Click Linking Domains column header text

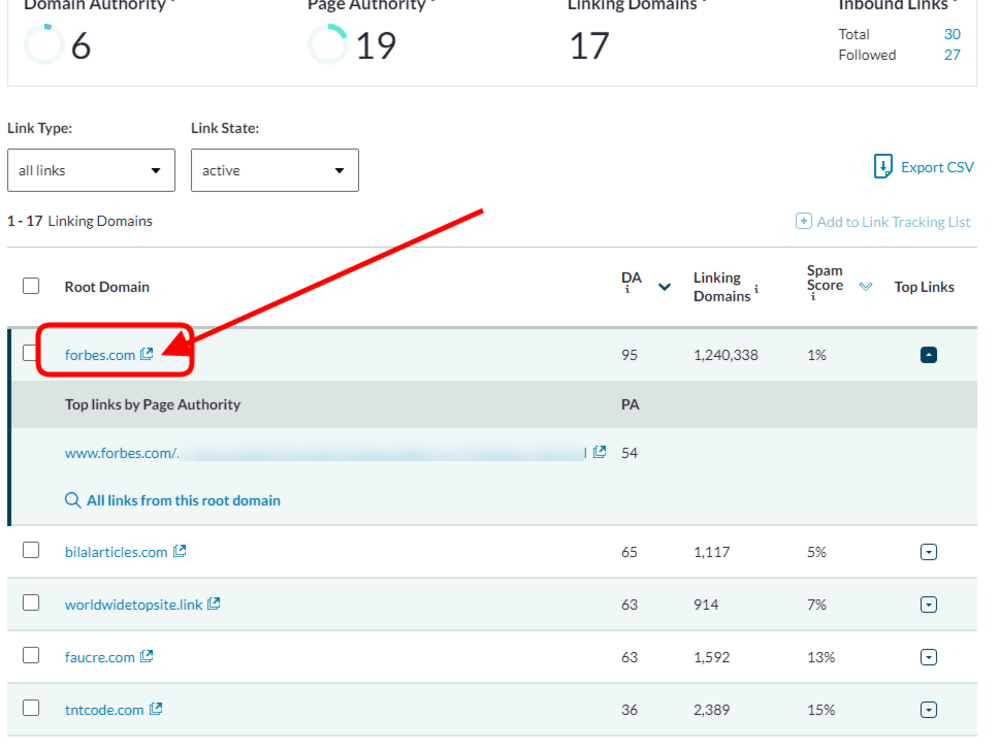coord(722,287)
